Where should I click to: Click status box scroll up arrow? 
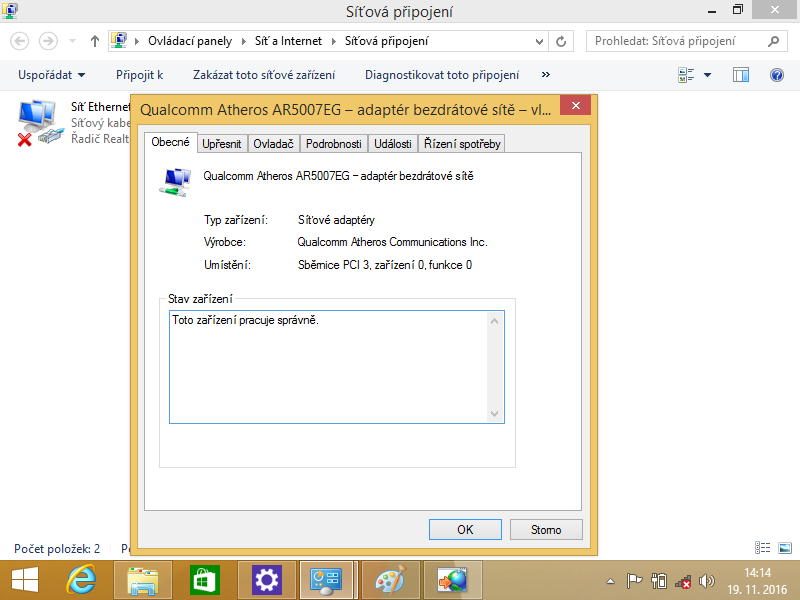(x=494, y=321)
